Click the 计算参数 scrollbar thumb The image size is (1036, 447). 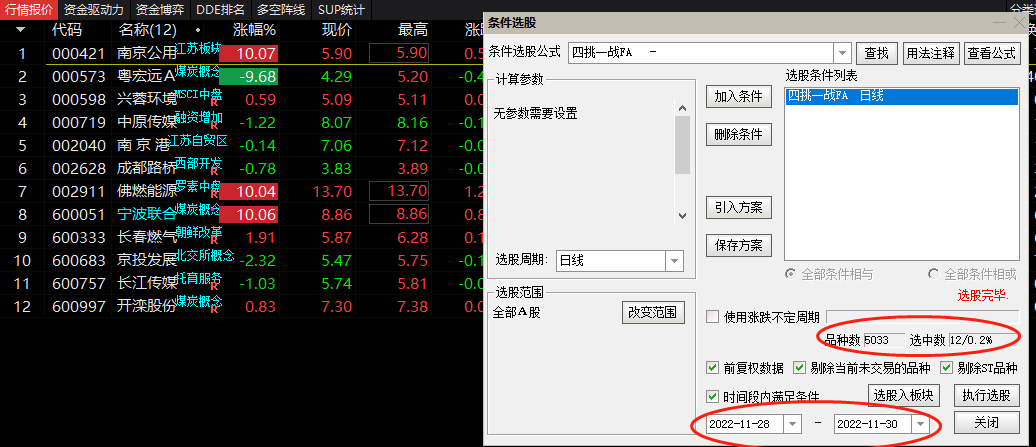pyautogui.click(x=683, y=145)
